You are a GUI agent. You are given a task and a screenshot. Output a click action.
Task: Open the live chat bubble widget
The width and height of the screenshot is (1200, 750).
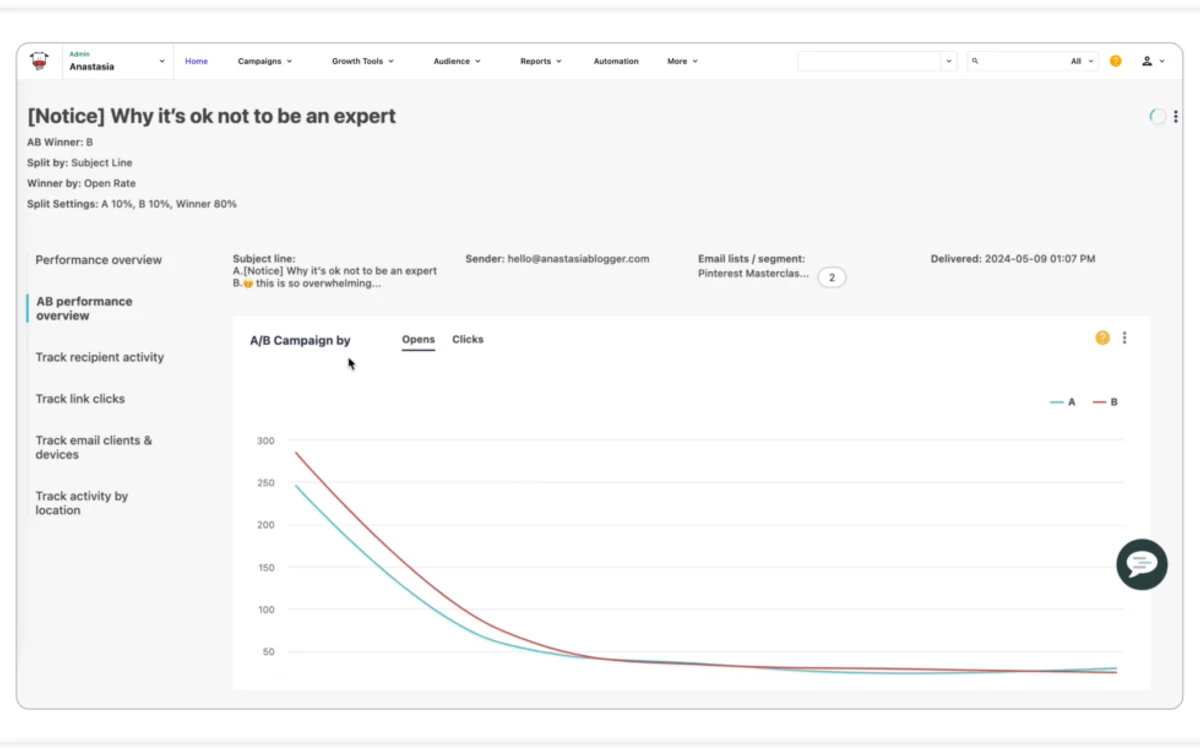click(1142, 564)
